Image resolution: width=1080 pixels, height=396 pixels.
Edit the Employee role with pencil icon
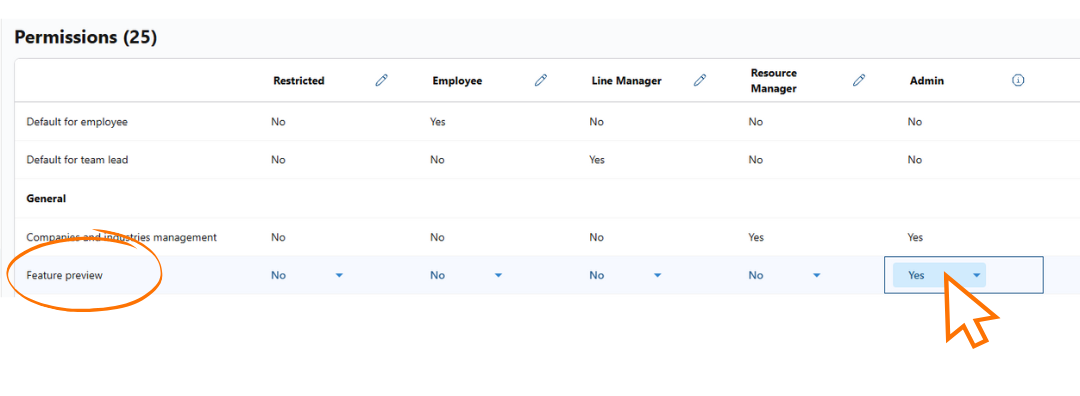tap(541, 81)
